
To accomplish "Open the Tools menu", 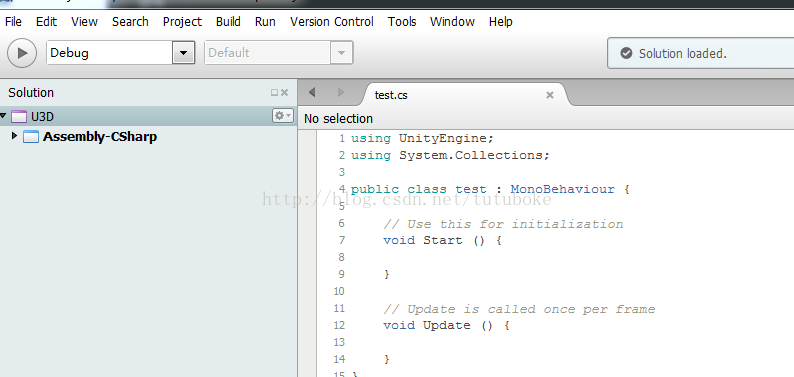I will tap(402, 22).
